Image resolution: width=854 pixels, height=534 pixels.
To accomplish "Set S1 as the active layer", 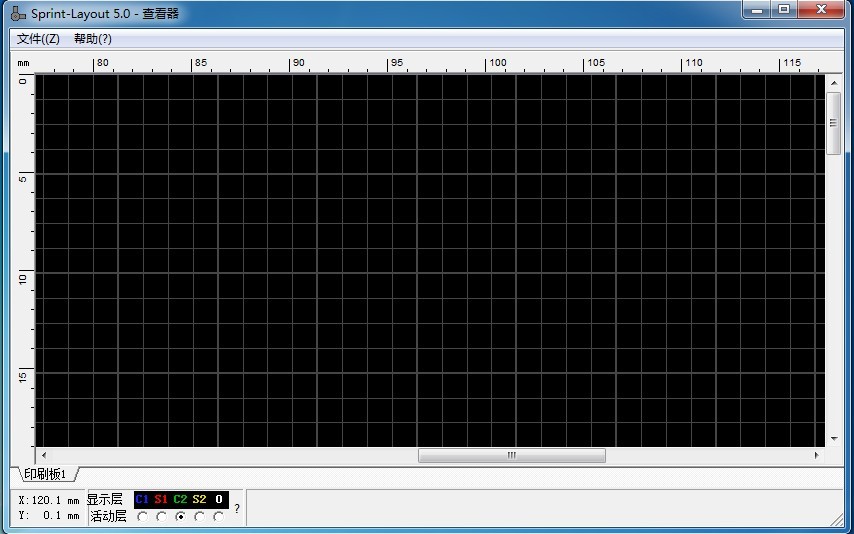I will tap(161, 517).
